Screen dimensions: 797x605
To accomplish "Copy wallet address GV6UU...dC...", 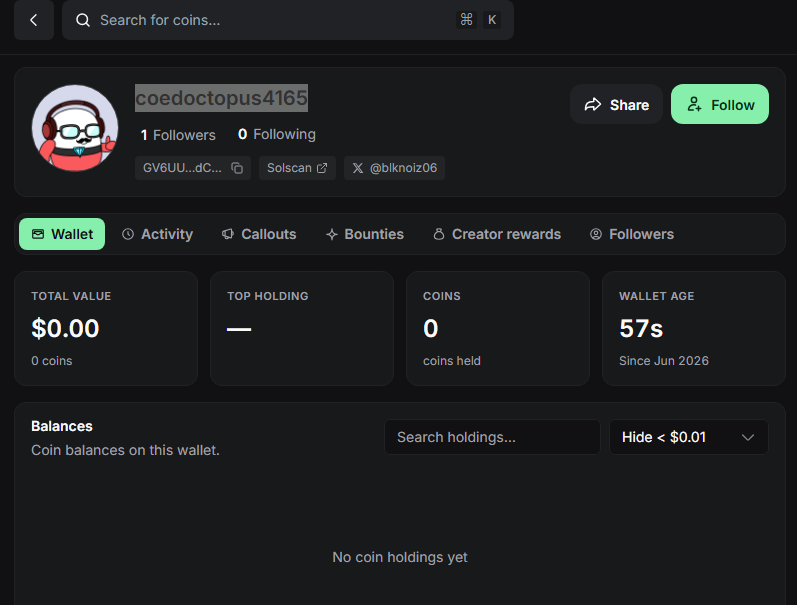I will coord(237,168).
